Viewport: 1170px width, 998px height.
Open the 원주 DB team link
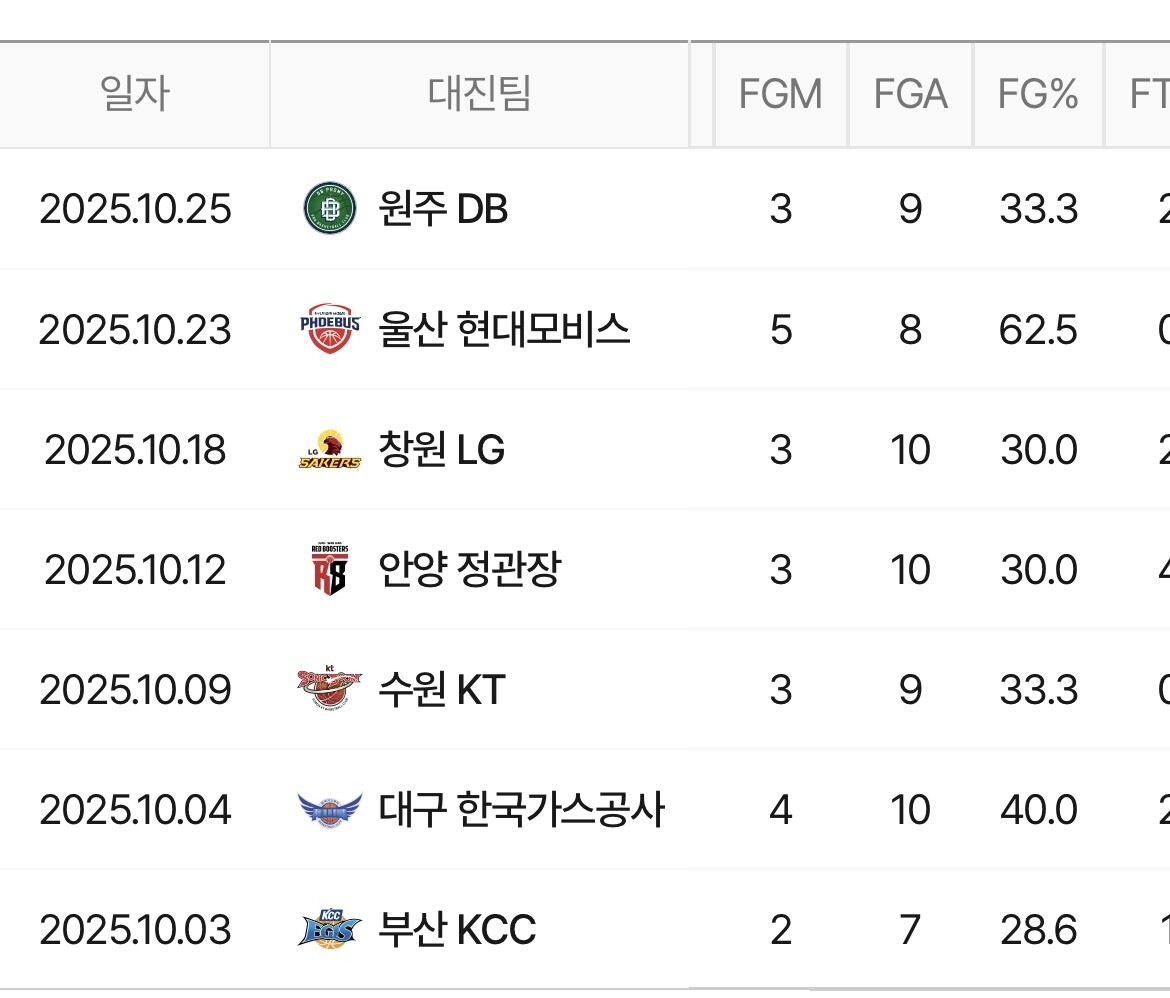[x=443, y=209]
